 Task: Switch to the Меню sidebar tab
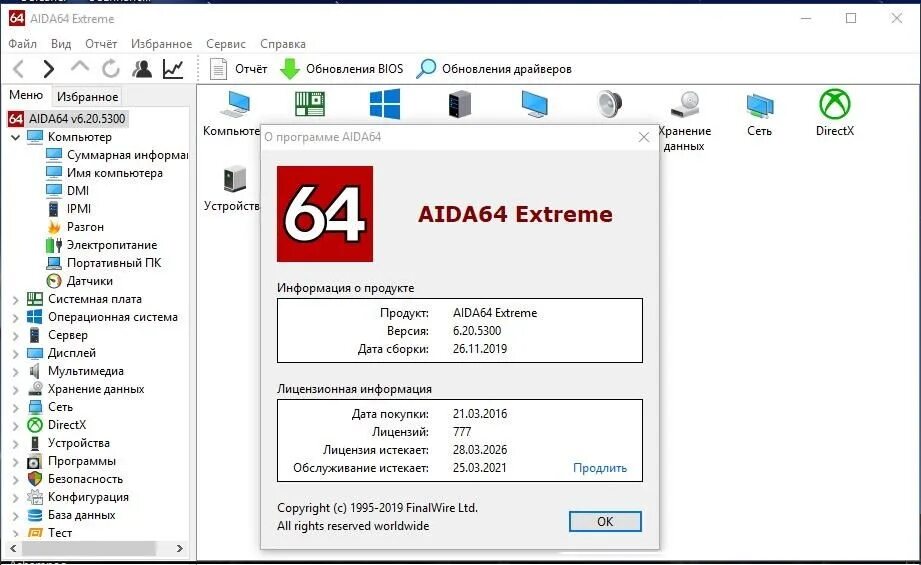point(26,95)
